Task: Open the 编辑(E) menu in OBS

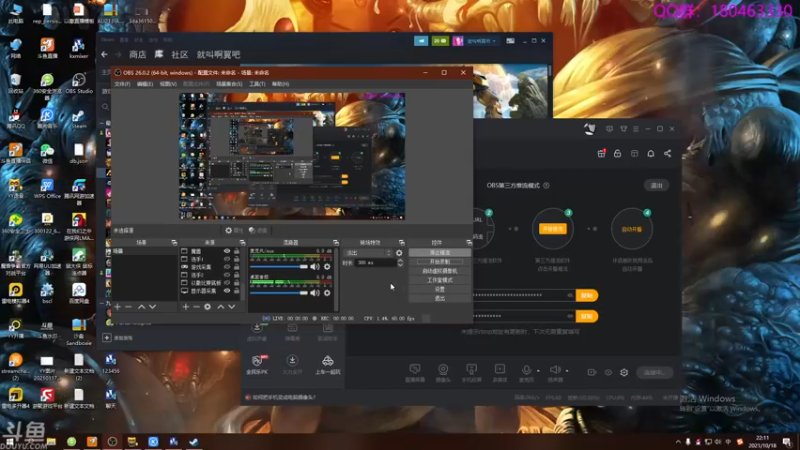Action: [145, 84]
